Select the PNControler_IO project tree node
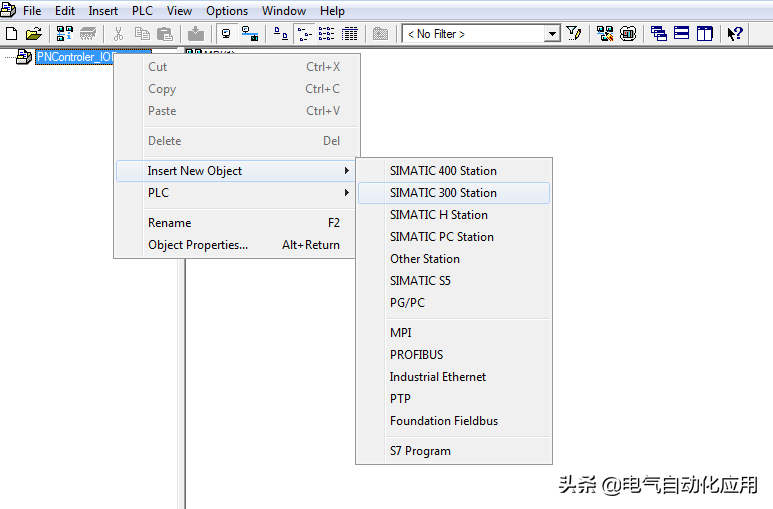Image resolution: width=773 pixels, height=509 pixels. [x=77, y=57]
